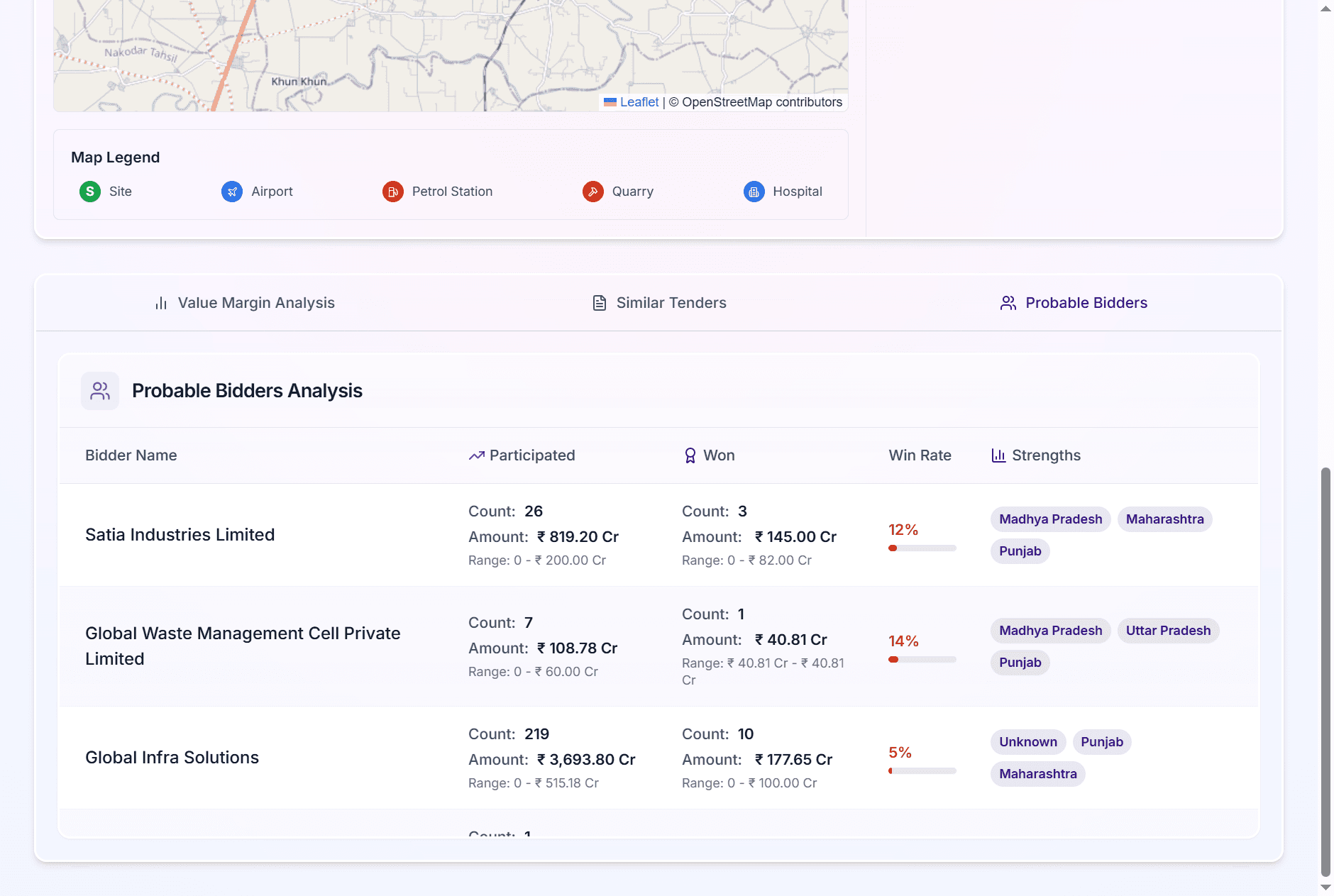Open the Value Margin Analysis tab
The image size is (1334, 896).
point(245,303)
